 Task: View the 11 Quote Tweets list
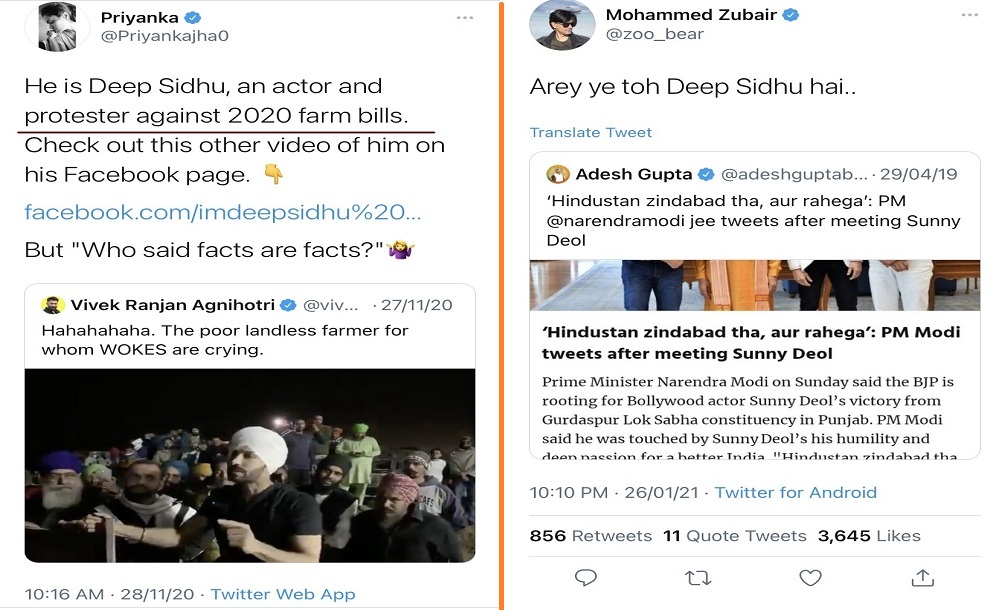734,536
